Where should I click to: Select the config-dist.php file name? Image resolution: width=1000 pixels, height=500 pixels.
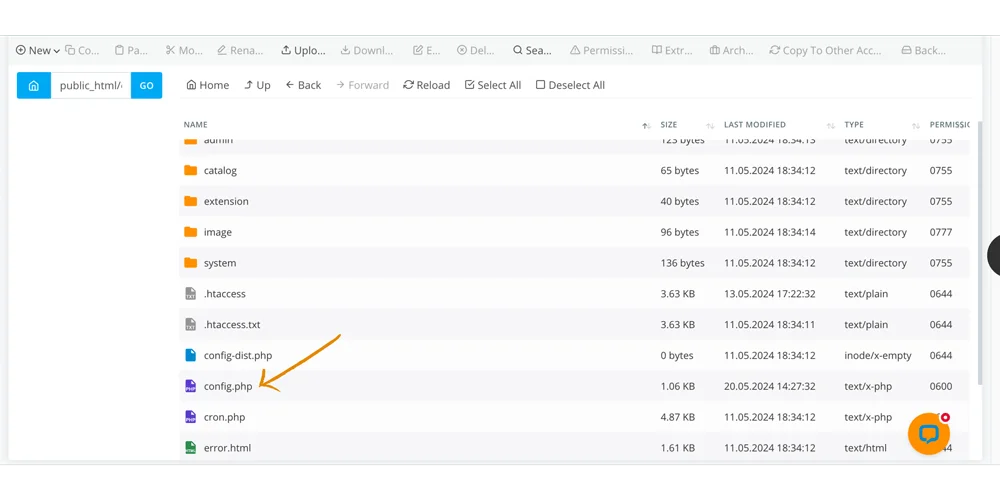pos(238,355)
